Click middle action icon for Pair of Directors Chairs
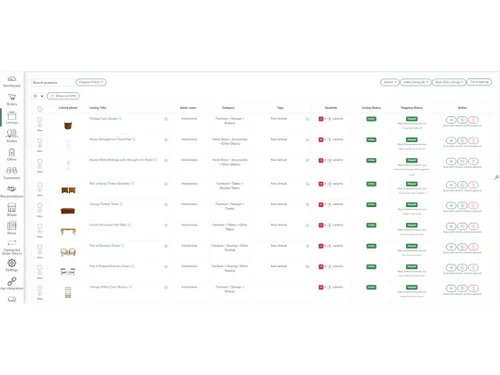500x375 pixels. tap(462, 247)
